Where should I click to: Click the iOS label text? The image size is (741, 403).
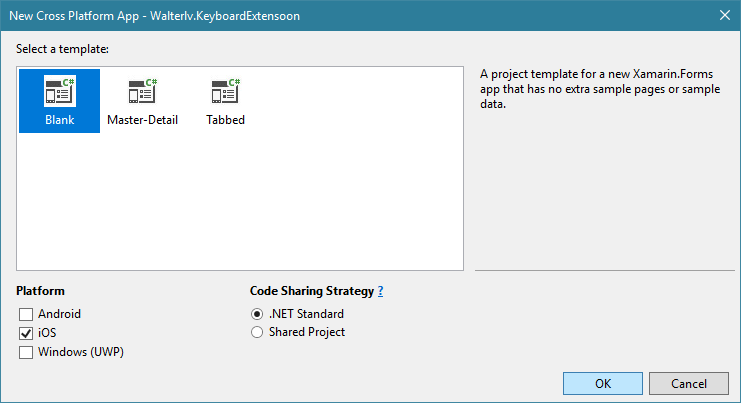(47, 333)
